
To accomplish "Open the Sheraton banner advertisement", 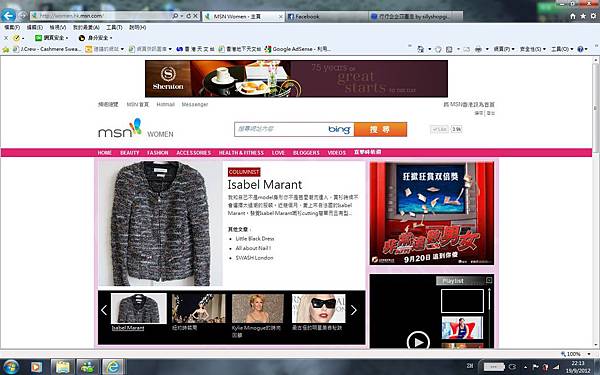I will click(x=296, y=78).
